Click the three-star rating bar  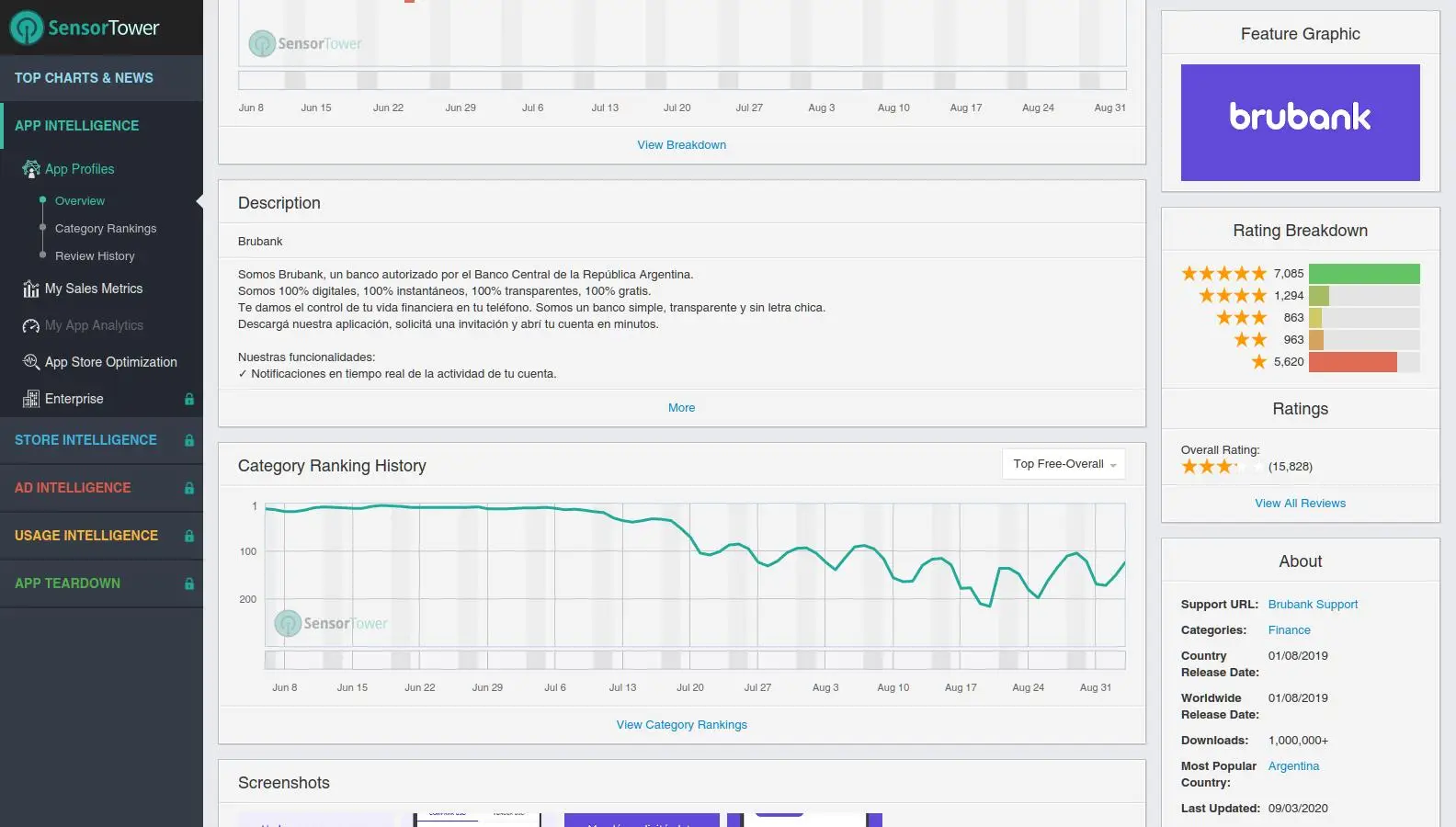tap(1364, 318)
